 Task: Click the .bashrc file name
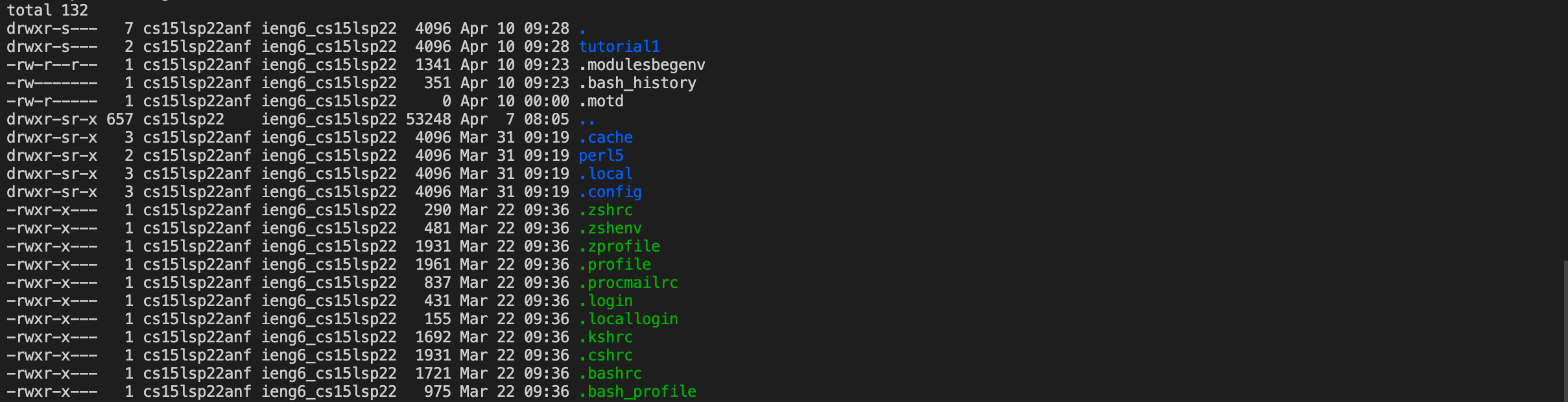[610, 373]
